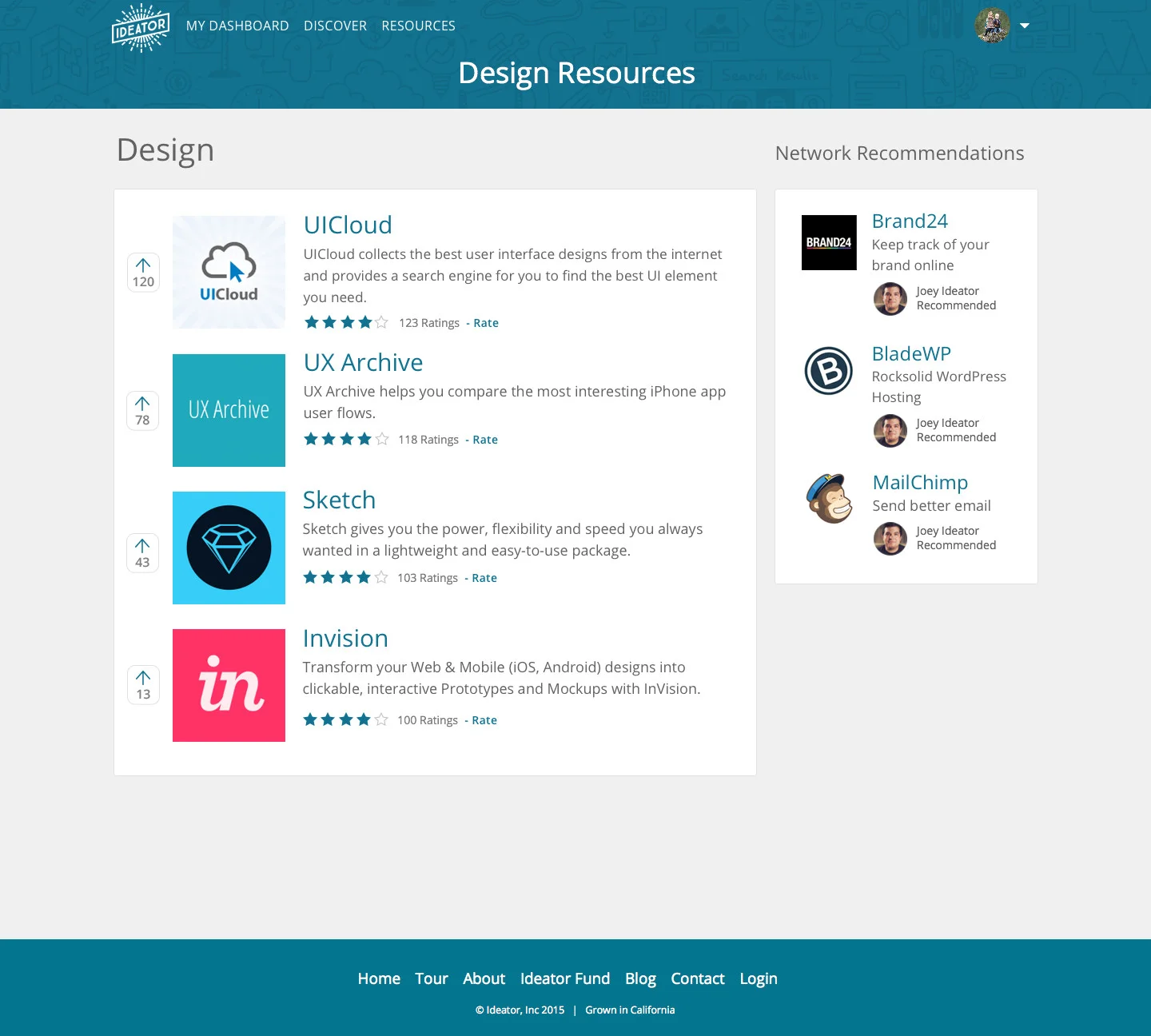Click the Ideator logo in header
Screen dimensions: 1151x1036
pyautogui.click(x=141, y=27)
